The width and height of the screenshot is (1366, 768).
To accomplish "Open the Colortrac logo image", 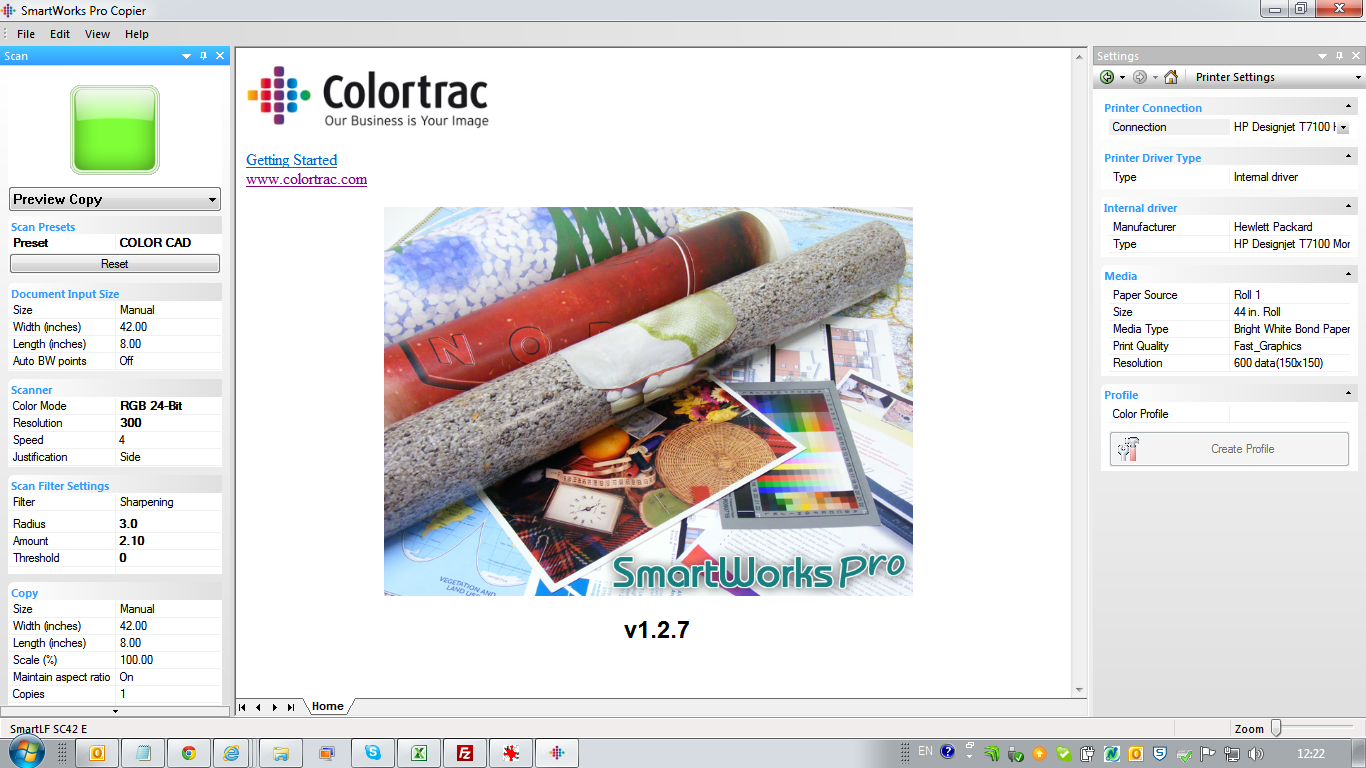I will (368, 97).
